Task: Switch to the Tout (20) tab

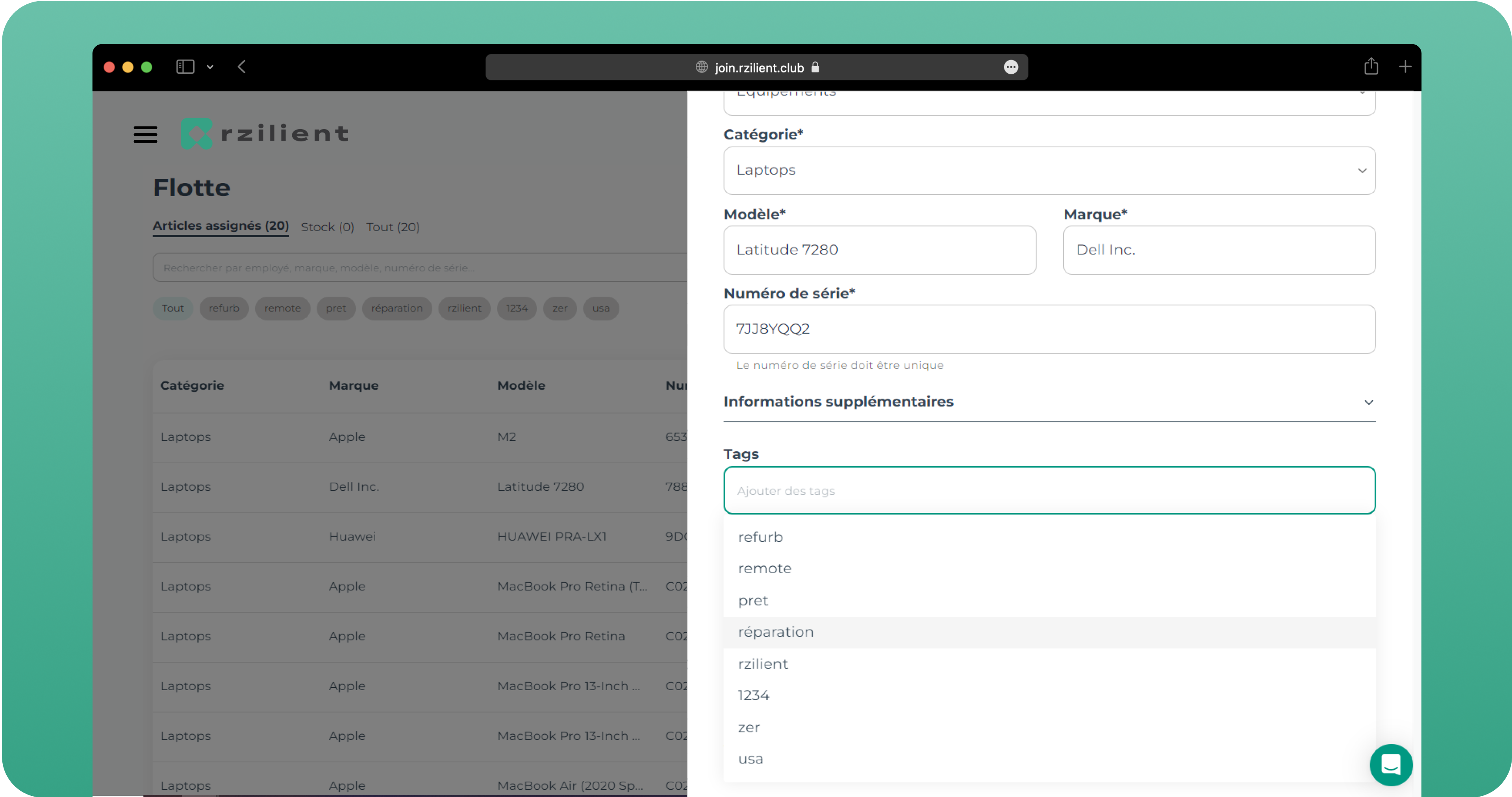Action: pos(393,227)
